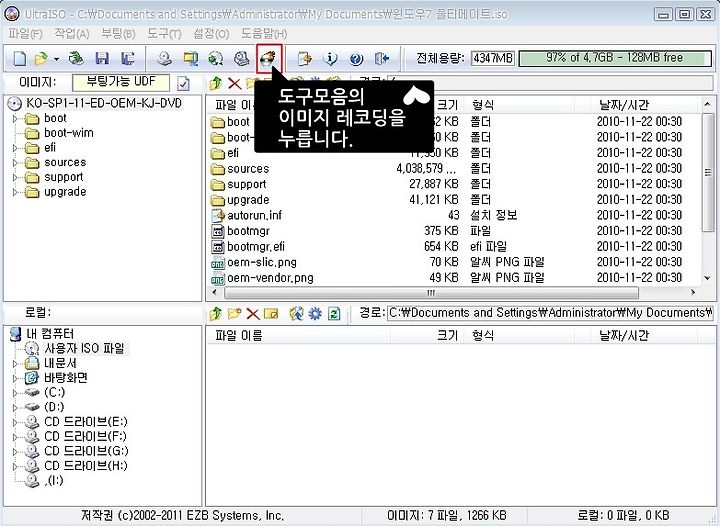Screen dimensions: 720x526
Task: Open an image with the folder icon
Action: 41,58
